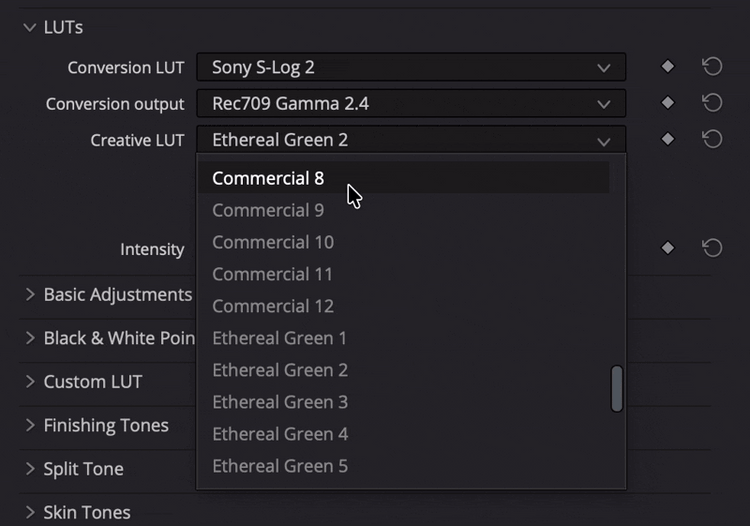Expand the Basic Adjustments section

pos(30,295)
